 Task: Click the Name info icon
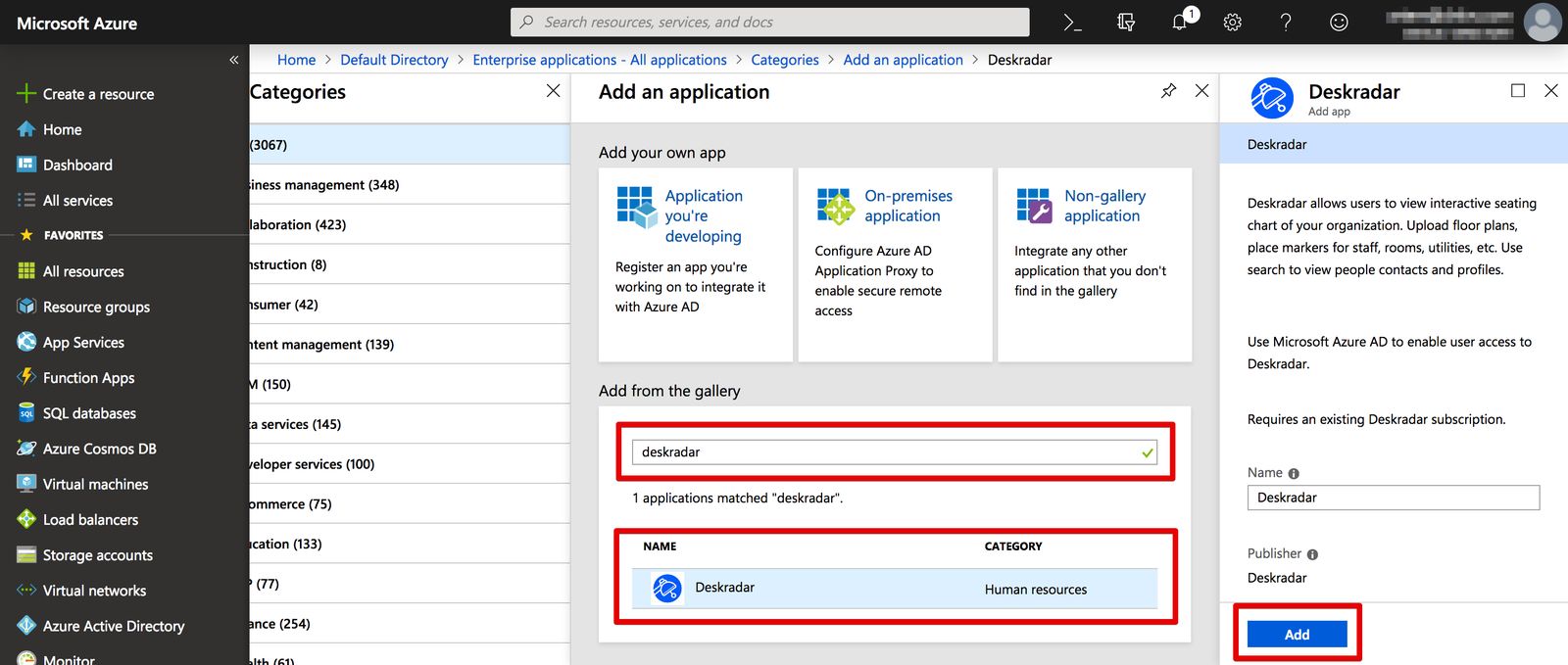(1294, 474)
